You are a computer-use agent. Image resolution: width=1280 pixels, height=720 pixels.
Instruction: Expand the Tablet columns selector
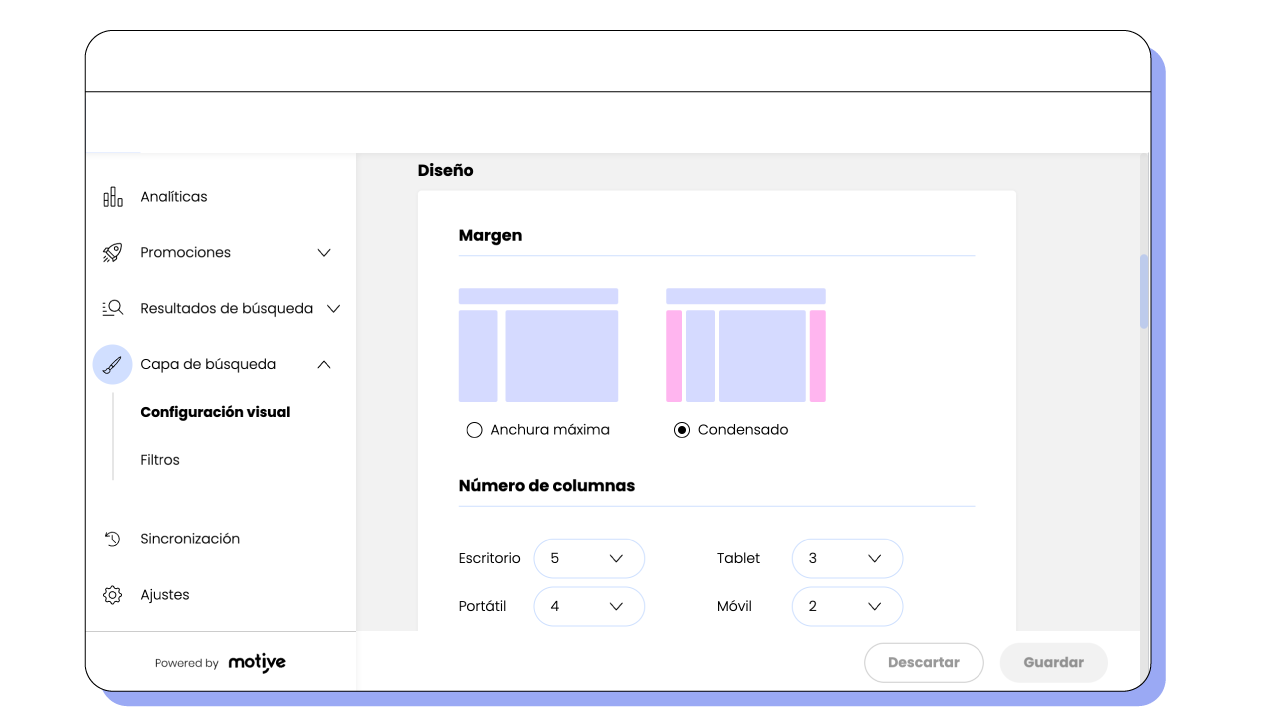tap(847, 558)
